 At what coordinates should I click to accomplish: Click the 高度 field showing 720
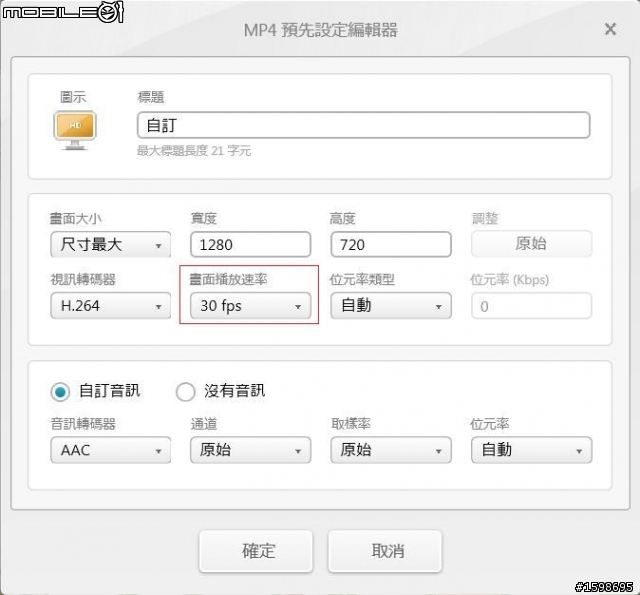[391, 244]
